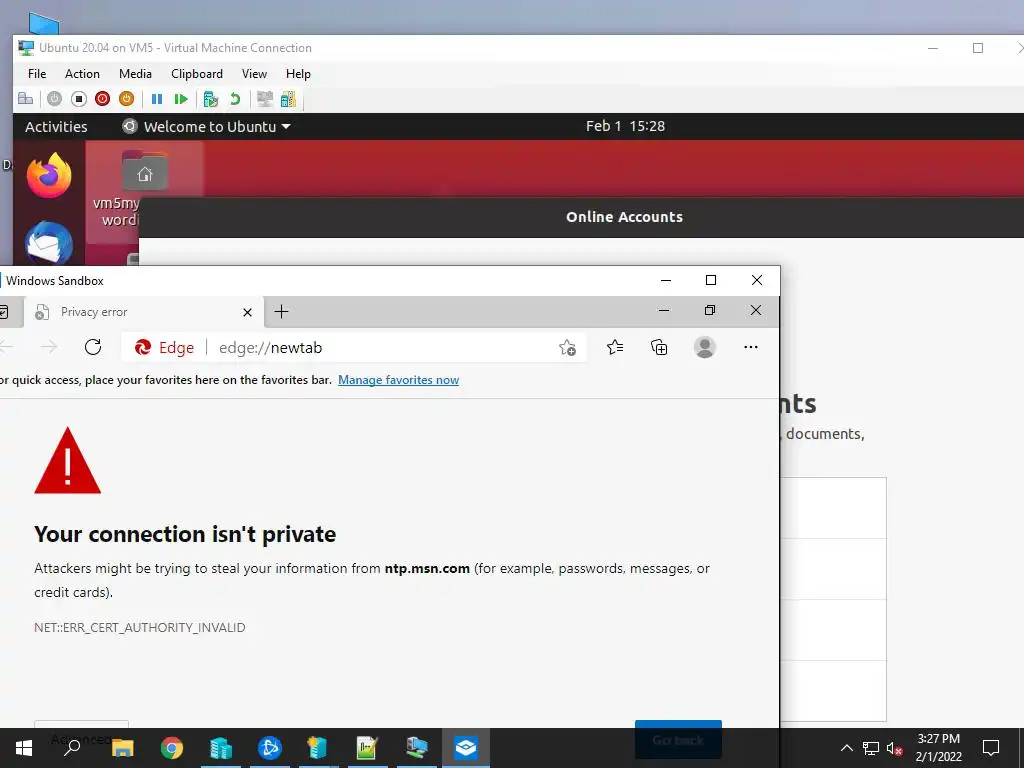This screenshot has width=1024, height=768.
Task: Click the last icon in the VM toolbar
Action: pos(288,99)
